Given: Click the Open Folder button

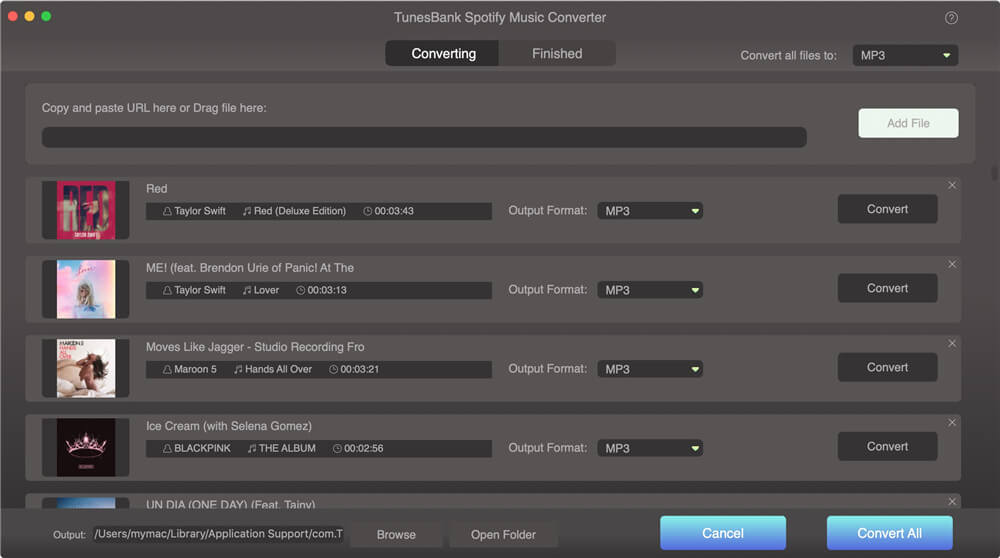Looking at the screenshot, I should click(503, 534).
